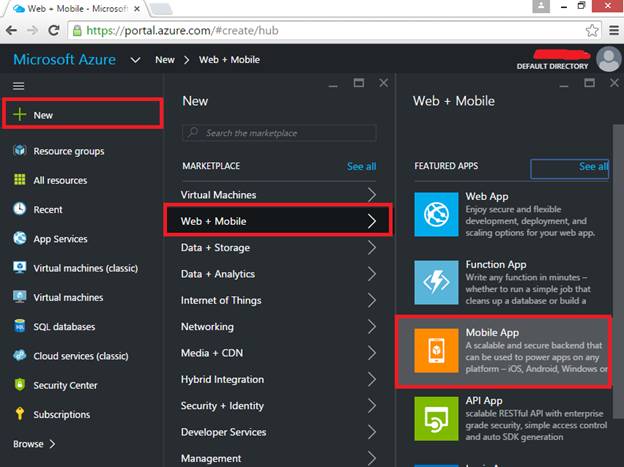This screenshot has height=467, width=624.
Task: Select Web + Mobile marketplace category
Action: pyautogui.click(x=278, y=221)
